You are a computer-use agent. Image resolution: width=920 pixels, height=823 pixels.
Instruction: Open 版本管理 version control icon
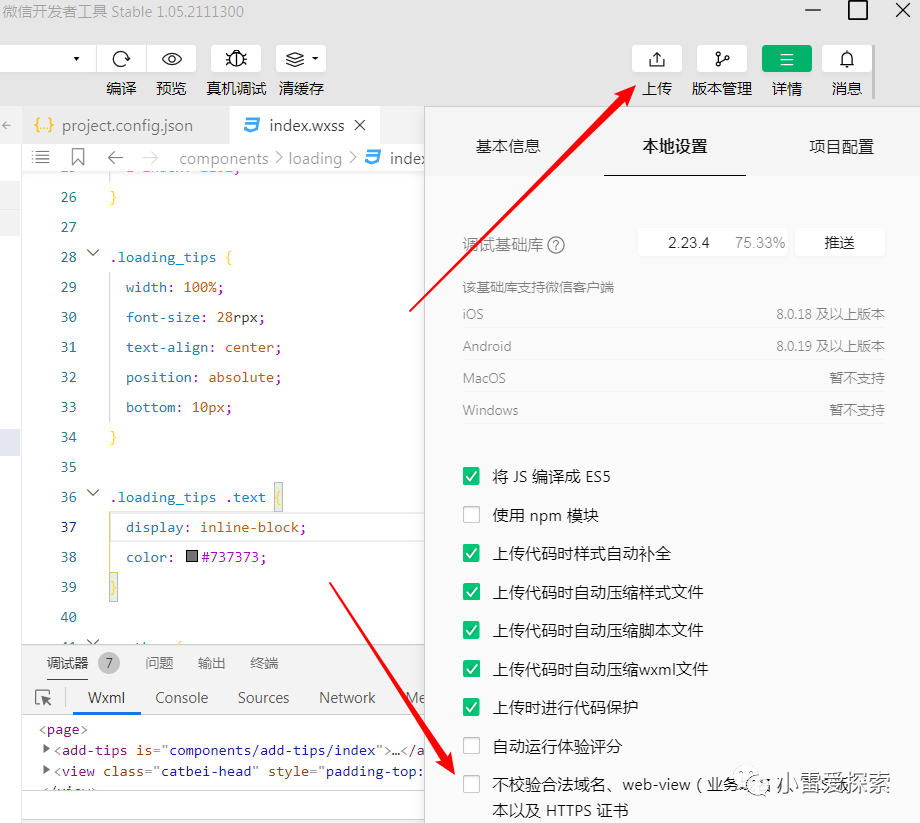click(721, 59)
